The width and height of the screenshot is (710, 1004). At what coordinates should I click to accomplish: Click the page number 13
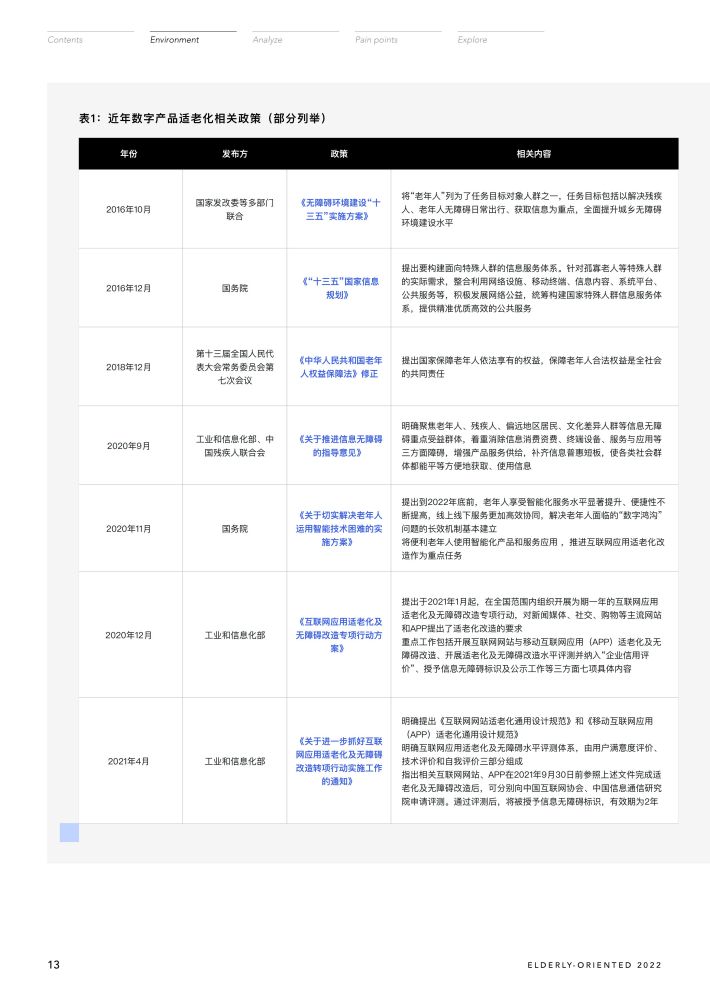point(54,964)
